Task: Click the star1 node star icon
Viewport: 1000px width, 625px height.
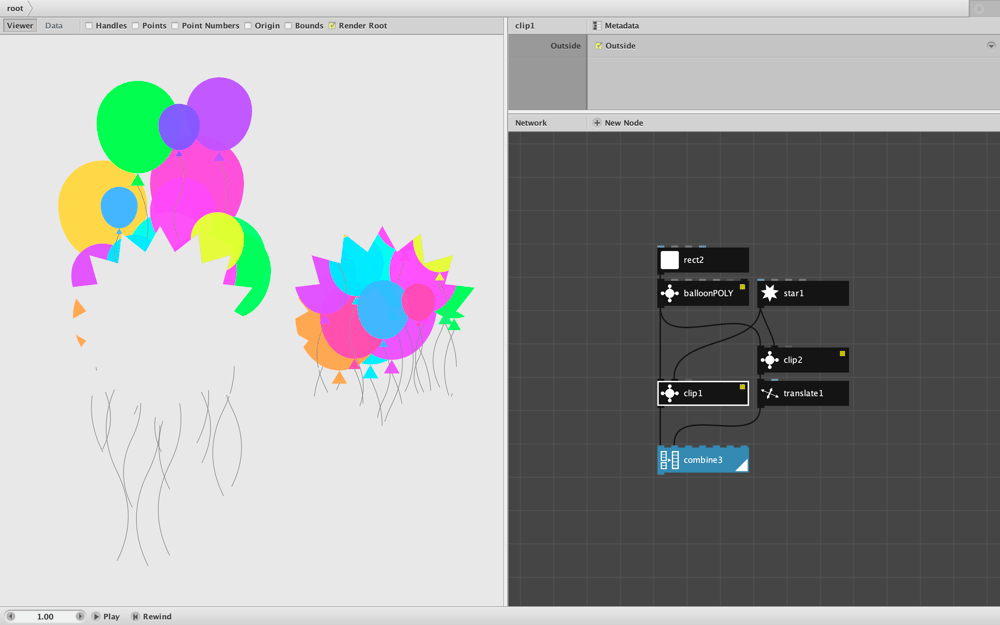Action: [x=769, y=293]
